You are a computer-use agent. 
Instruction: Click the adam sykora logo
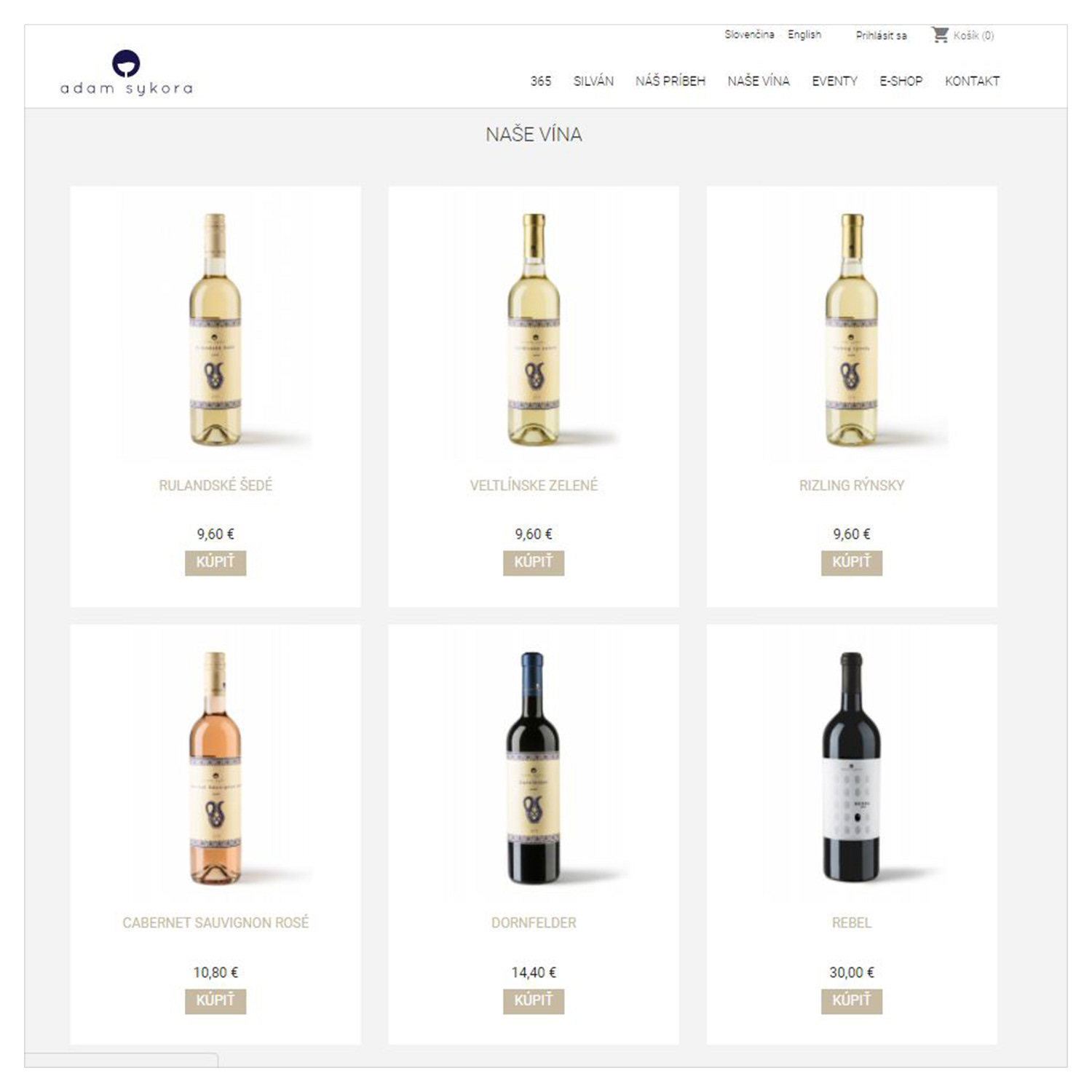127,73
